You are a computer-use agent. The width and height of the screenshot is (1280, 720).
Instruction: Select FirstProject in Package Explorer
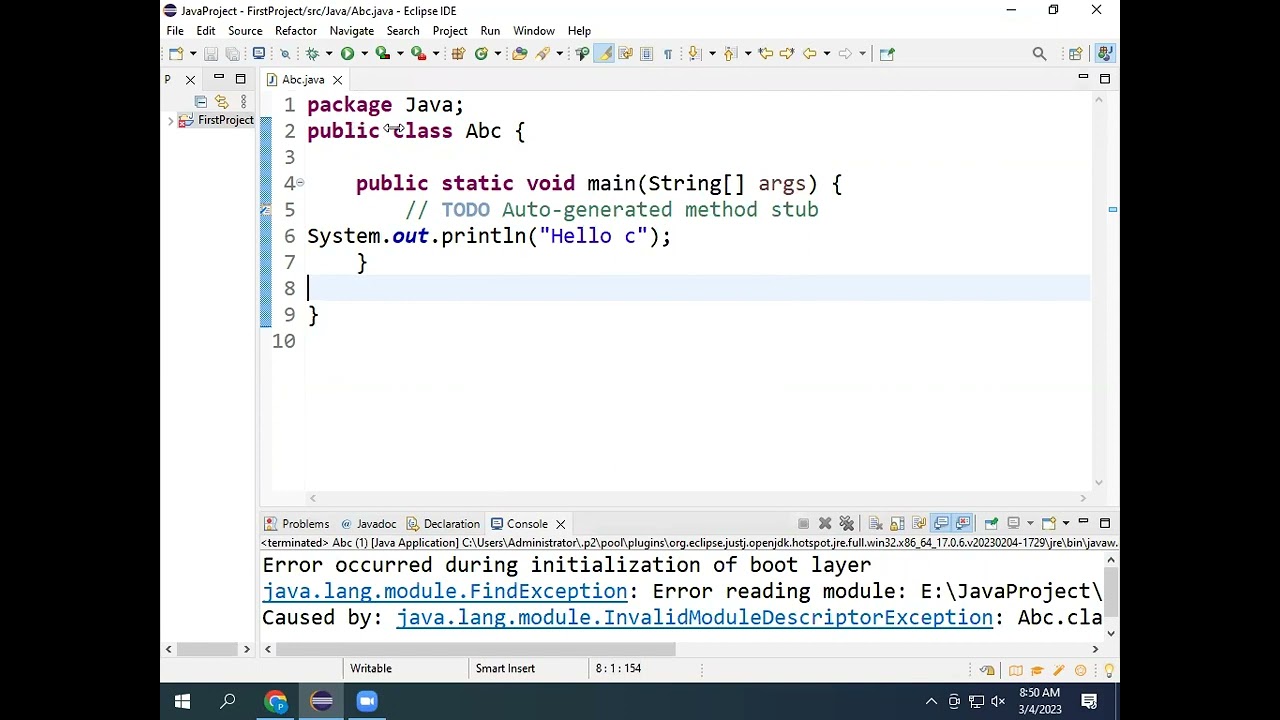225,120
